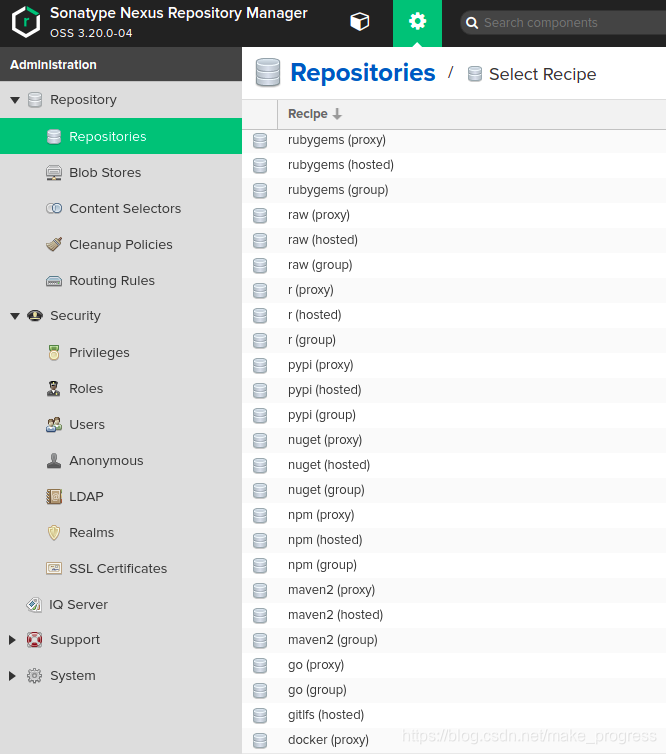The height and width of the screenshot is (754, 666).
Task: Choose the raw (hosted) recipe
Action: coord(454,240)
